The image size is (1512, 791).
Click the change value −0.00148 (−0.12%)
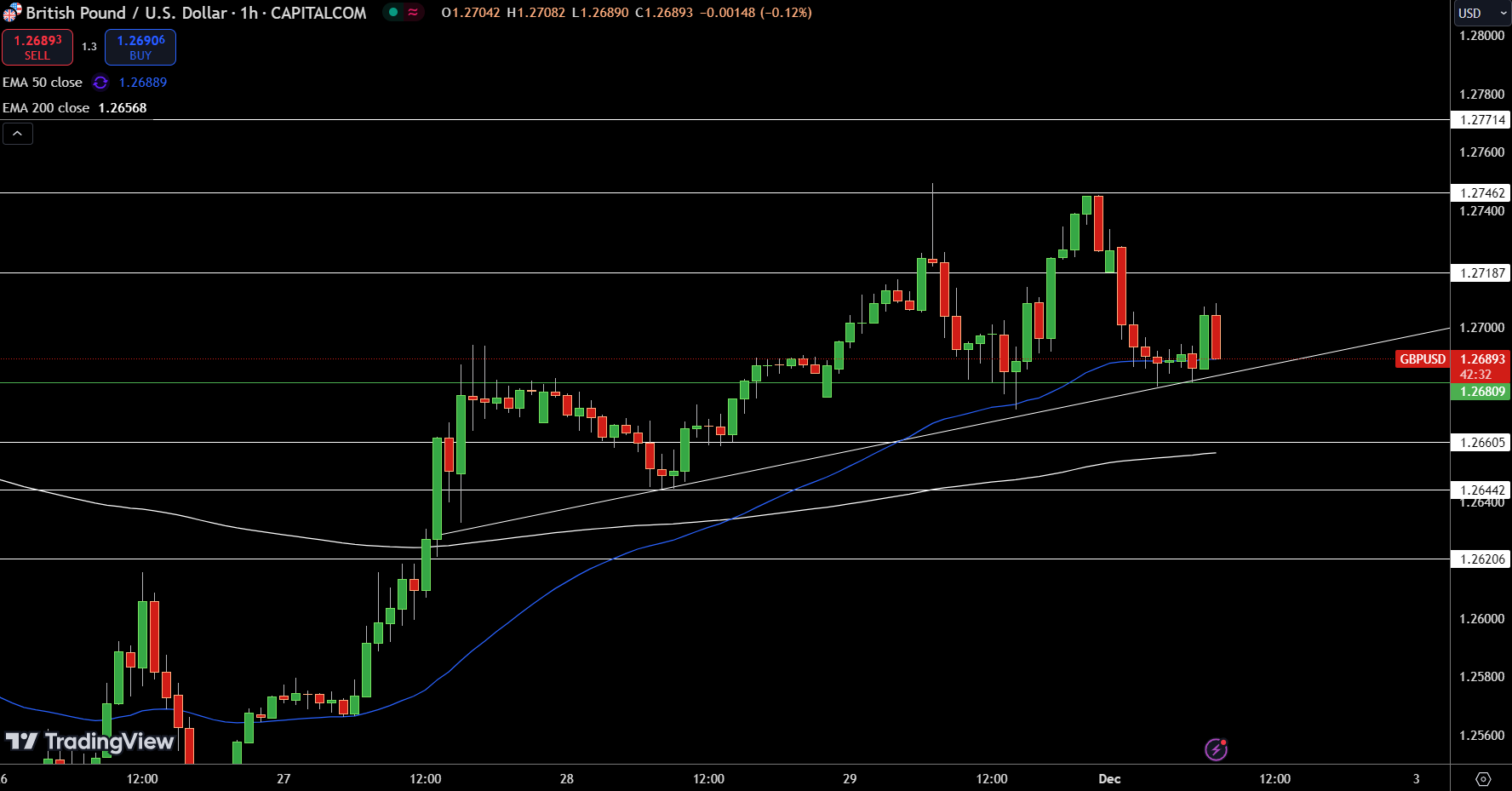(x=757, y=13)
